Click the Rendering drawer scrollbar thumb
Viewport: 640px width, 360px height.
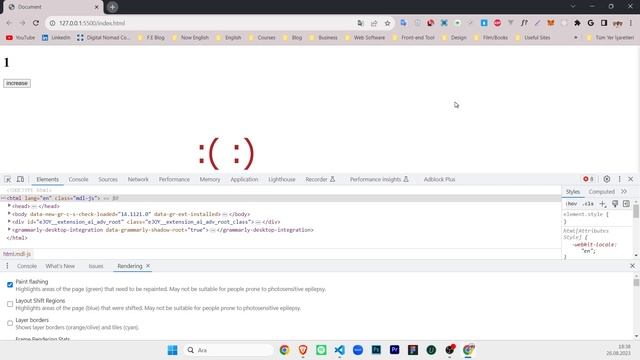(636, 282)
